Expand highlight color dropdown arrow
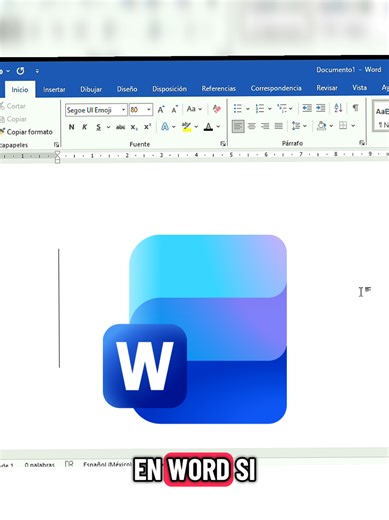The width and height of the screenshot is (389, 520). coord(196,127)
